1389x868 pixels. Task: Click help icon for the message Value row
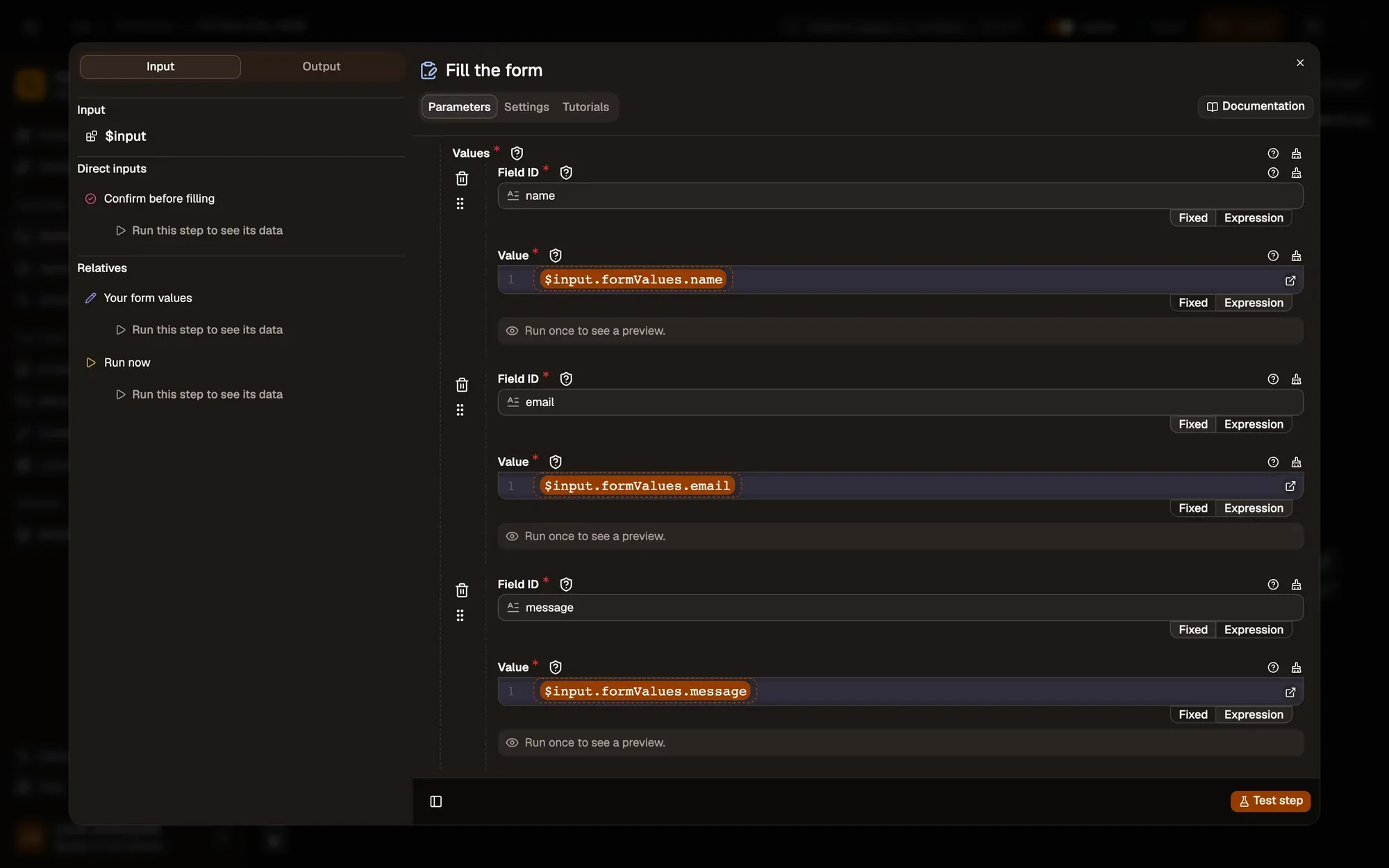coord(1273,667)
